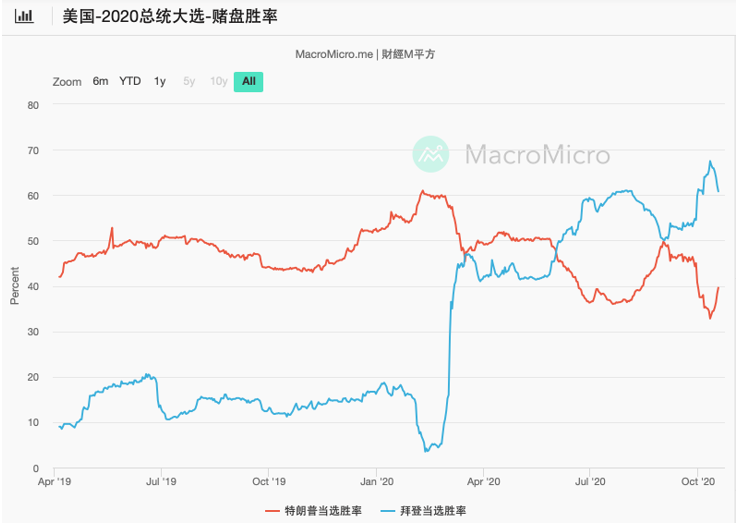737x524 pixels.
Task: Select the 6m zoom range
Action: [x=100, y=81]
